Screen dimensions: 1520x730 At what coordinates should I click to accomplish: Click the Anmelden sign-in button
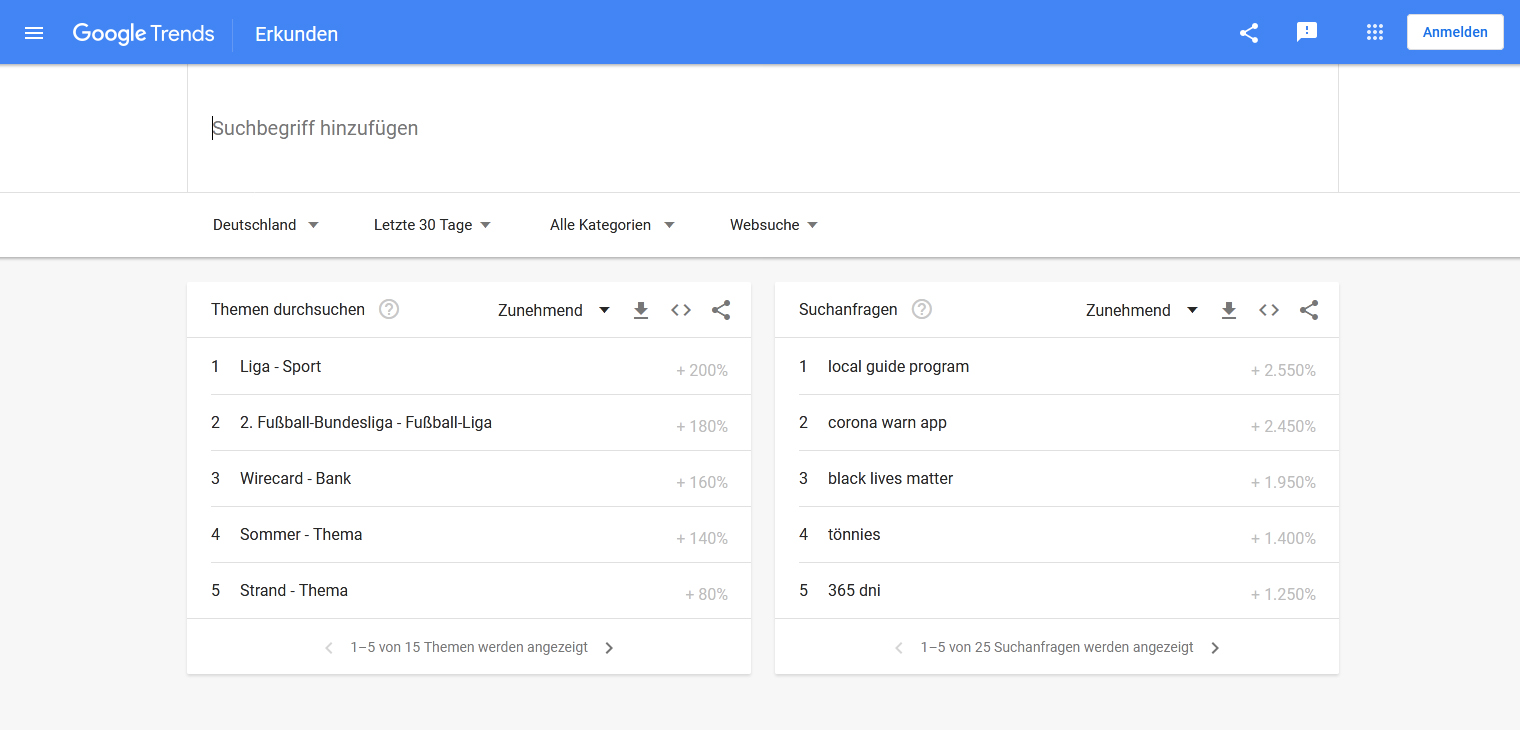pyautogui.click(x=1455, y=32)
